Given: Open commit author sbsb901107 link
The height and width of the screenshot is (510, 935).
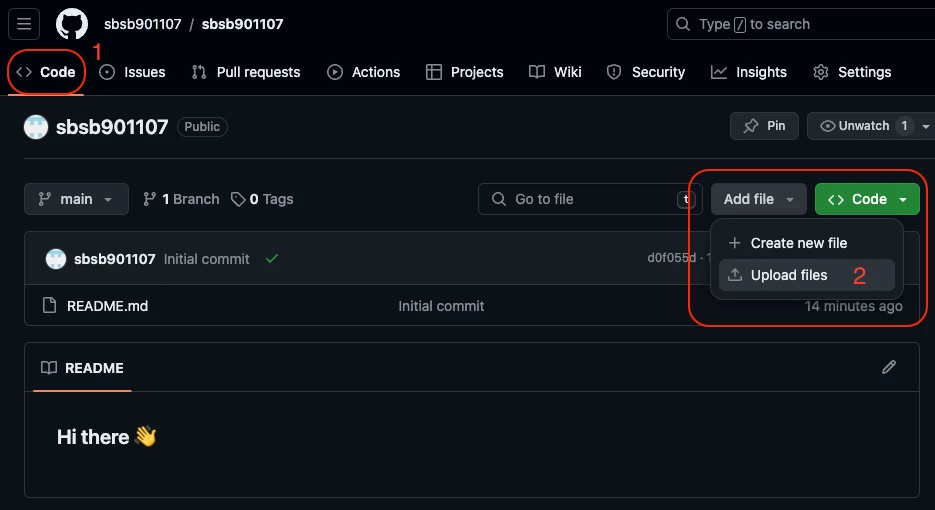Looking at the screenshot, I should [x=114, y=259].
